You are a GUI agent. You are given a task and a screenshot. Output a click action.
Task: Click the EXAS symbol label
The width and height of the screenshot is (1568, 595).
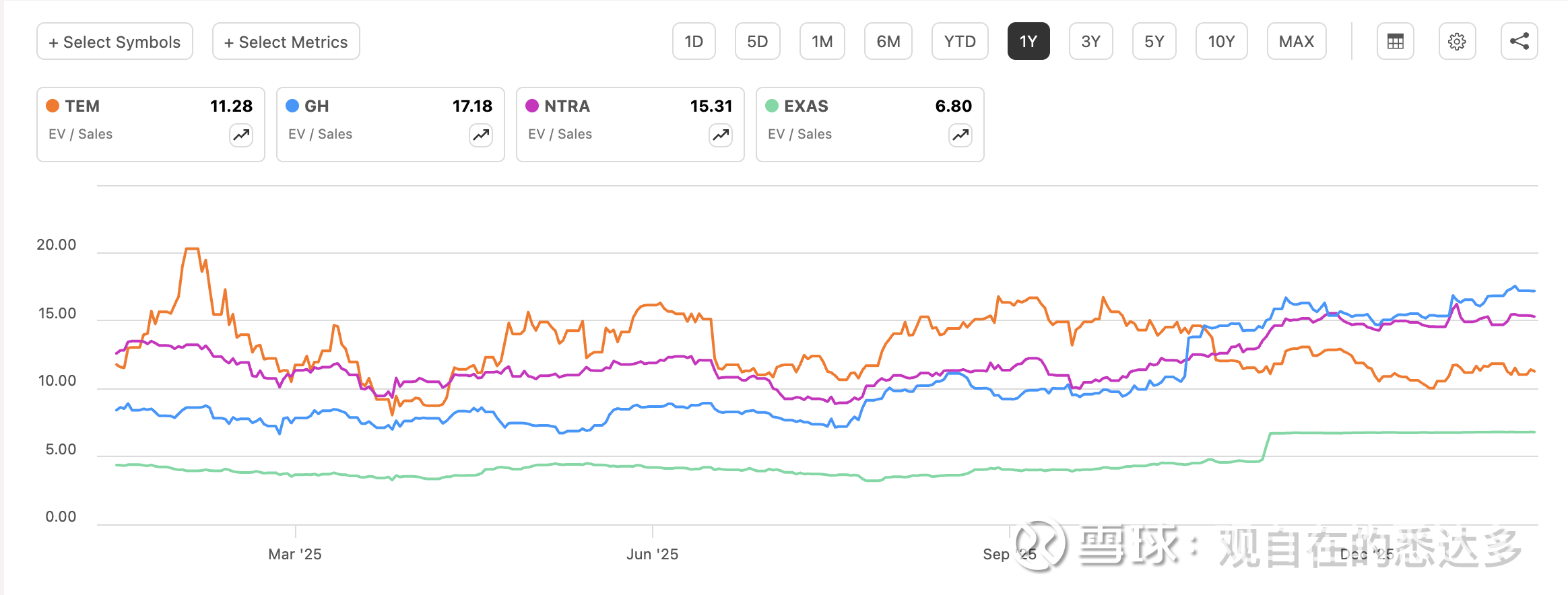[806, 106]
